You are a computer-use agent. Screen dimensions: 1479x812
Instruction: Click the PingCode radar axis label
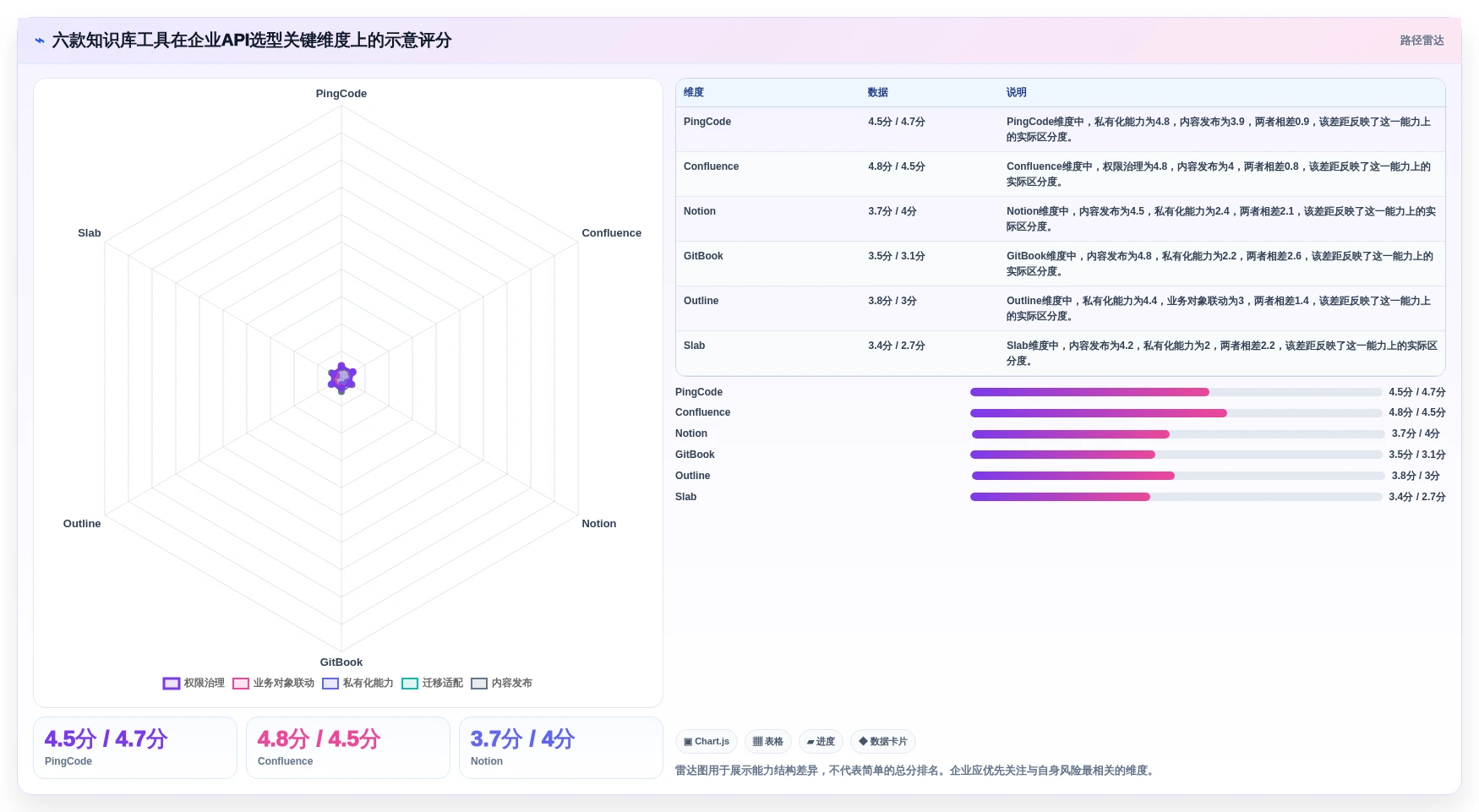(x=341, y=94)
